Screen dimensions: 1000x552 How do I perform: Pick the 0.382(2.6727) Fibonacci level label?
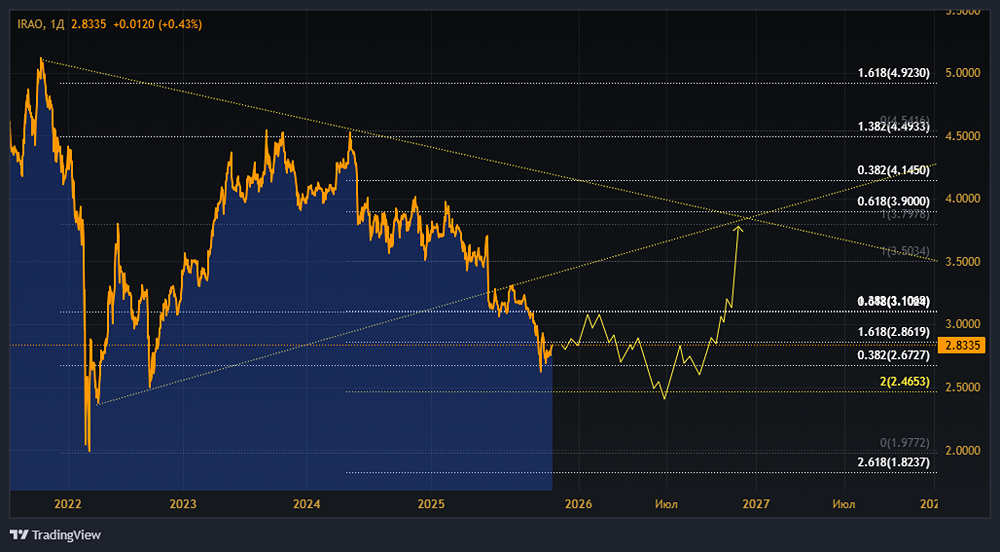coord(894,355)
